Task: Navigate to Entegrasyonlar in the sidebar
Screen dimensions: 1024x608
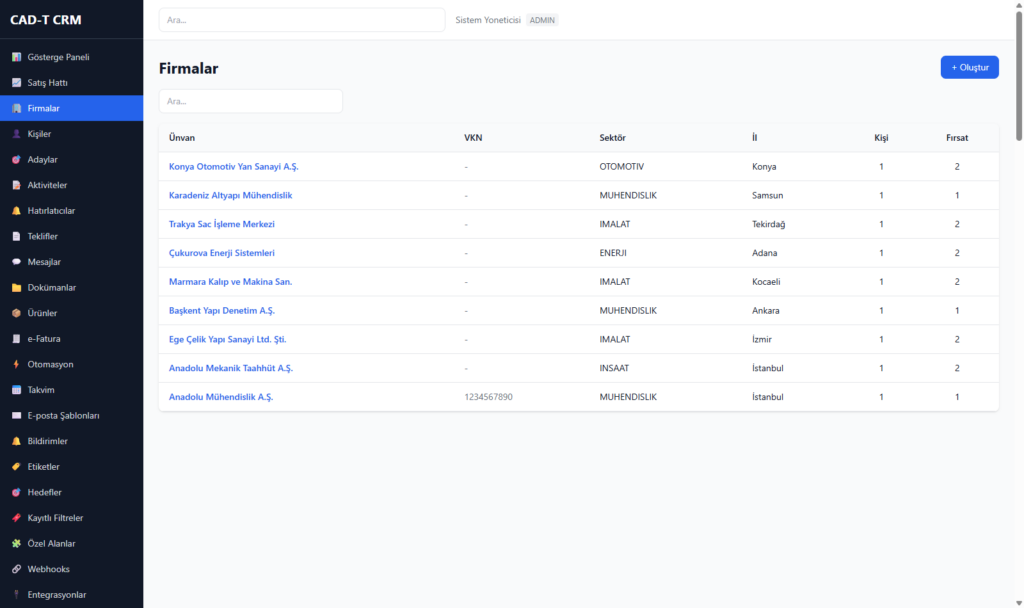Action: pos(71,595)
